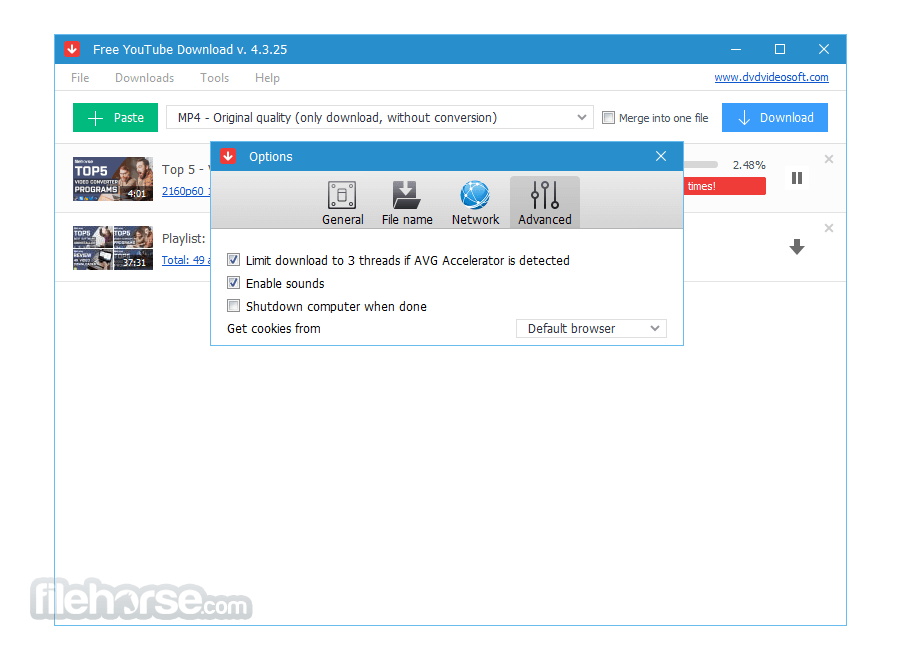Open the playlist thumbnail collage
Viewport: 901px width, 650px height.
113,248
